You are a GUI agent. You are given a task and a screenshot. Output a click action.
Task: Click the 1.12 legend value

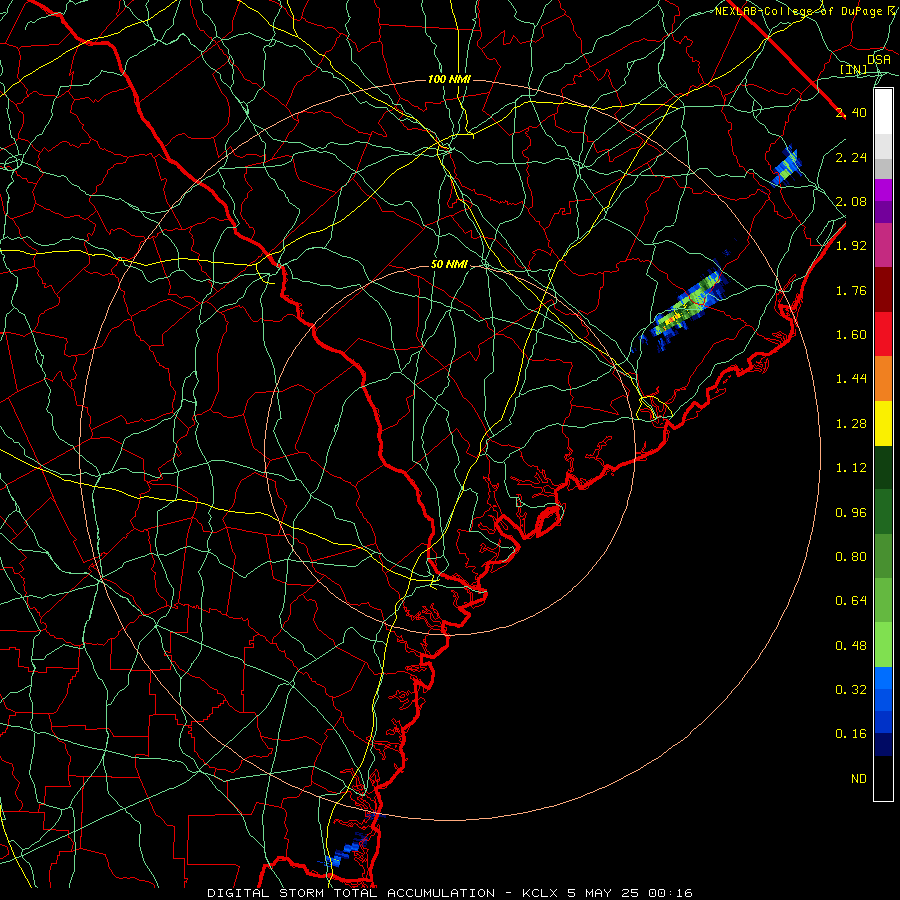coord(851,468)
